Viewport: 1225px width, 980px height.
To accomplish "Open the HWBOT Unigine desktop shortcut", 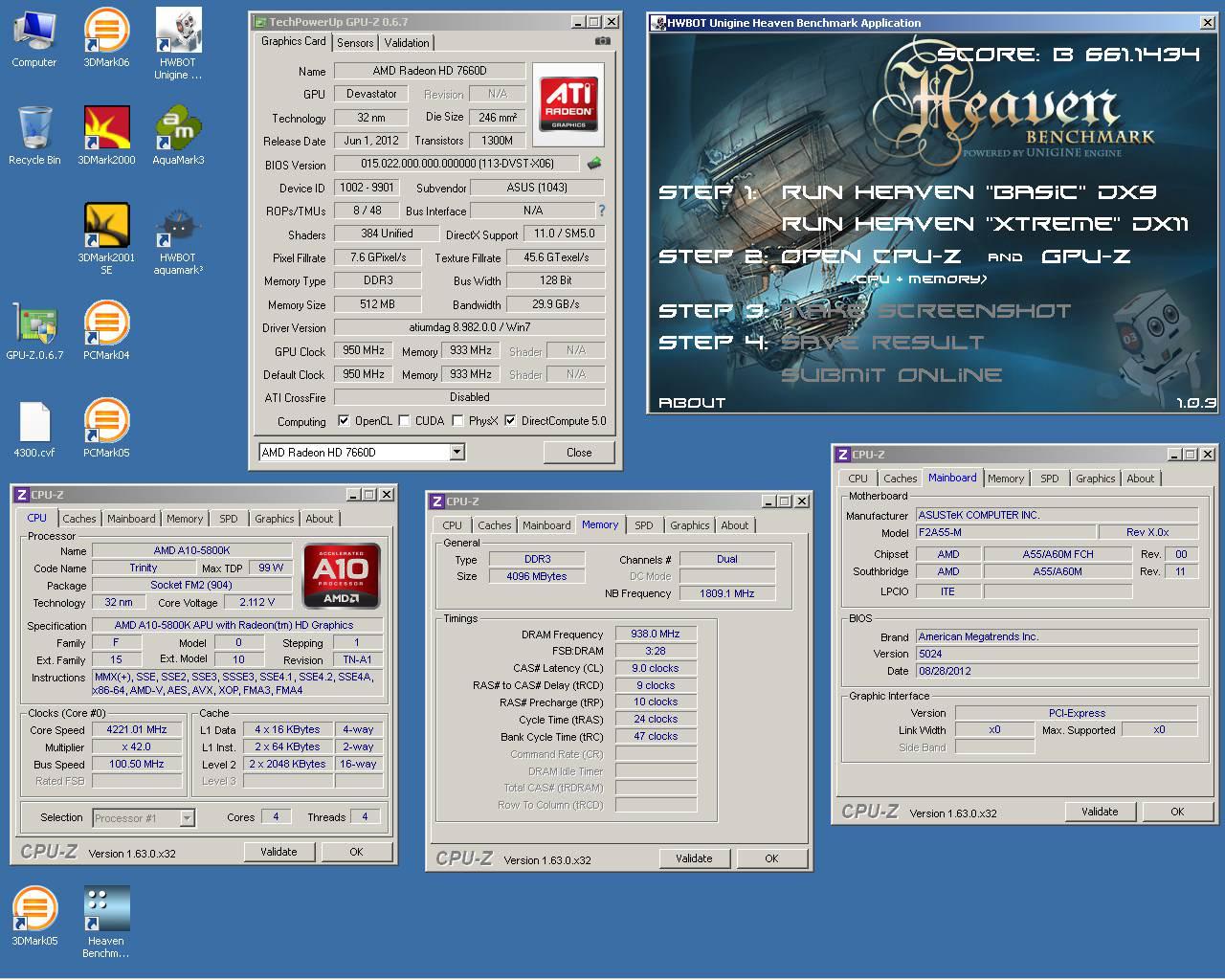I will click(178, 44).
